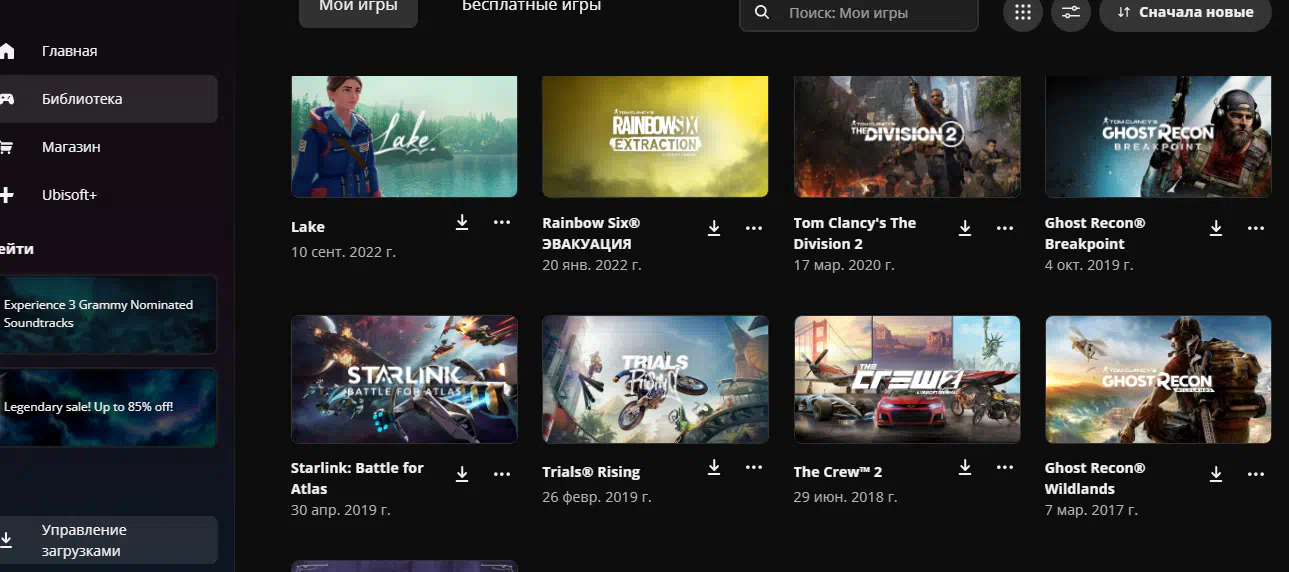The height and width of the screenshot is (572, 1289).
Task: Open more options for The Crew 2
Action: click(x=1005, y=467)
